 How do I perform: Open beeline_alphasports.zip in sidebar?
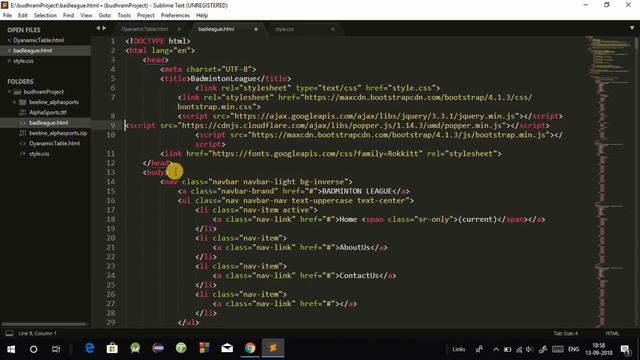[58, 133]
